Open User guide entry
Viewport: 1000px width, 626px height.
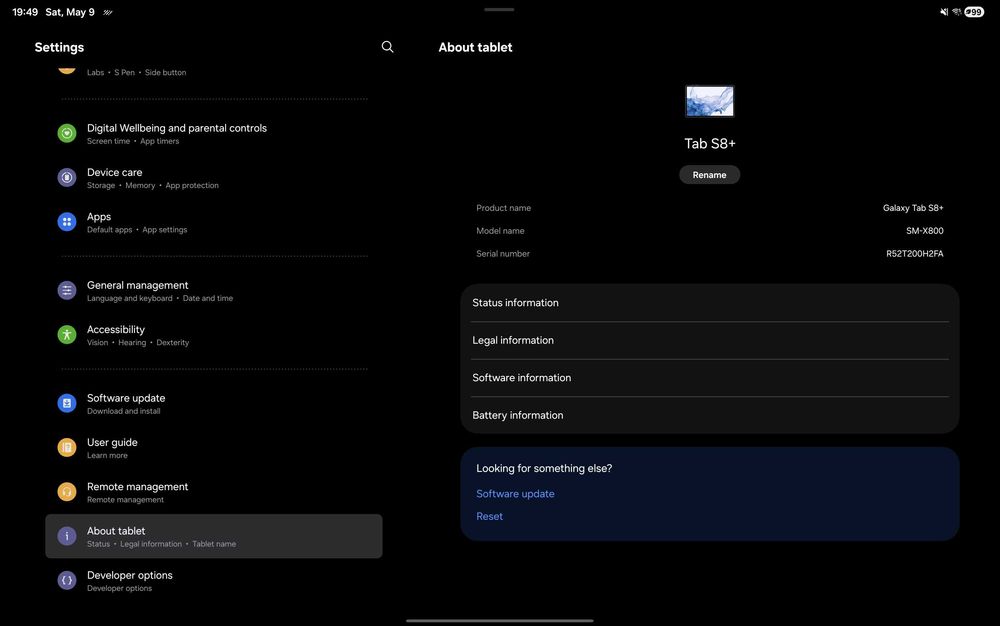point(214,448)
